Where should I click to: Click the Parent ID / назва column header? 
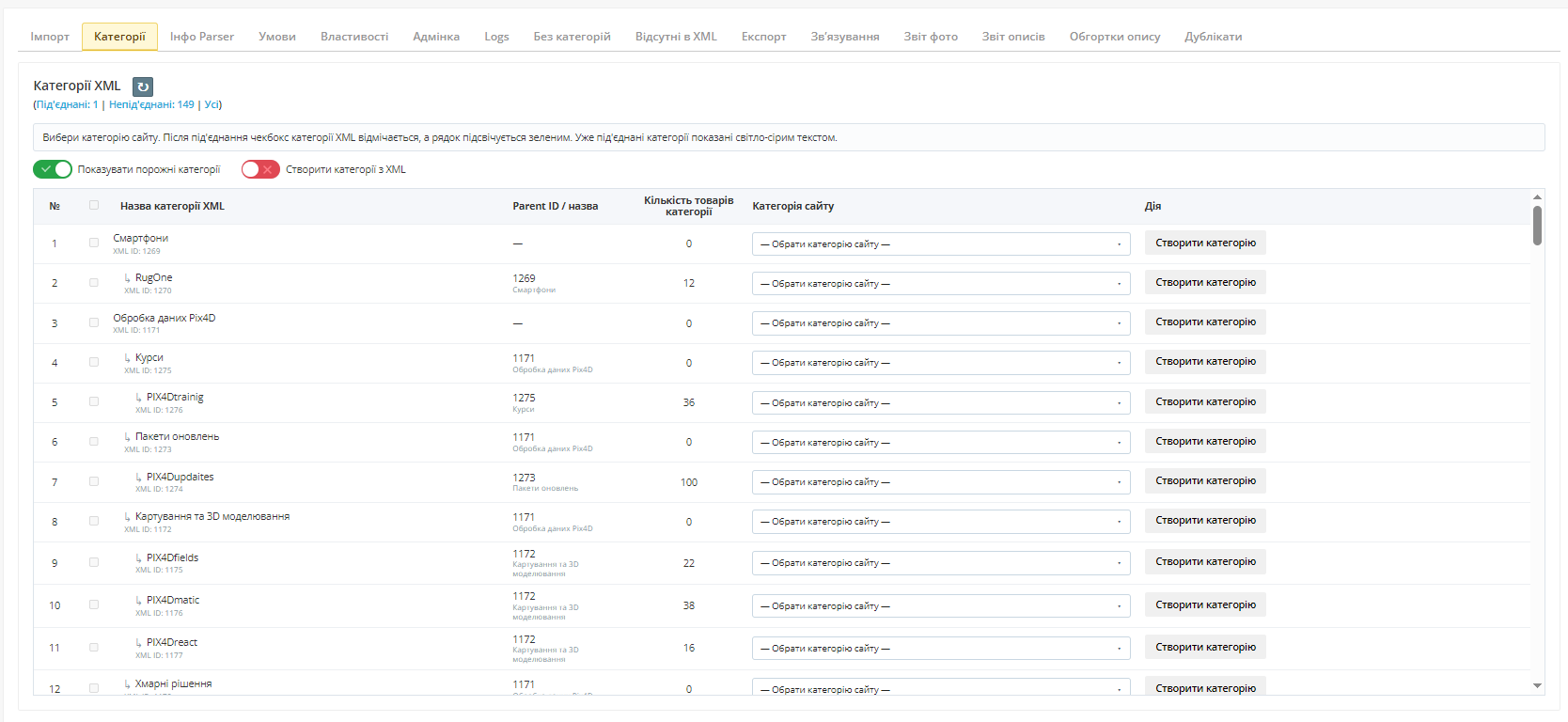click(556, 206)
